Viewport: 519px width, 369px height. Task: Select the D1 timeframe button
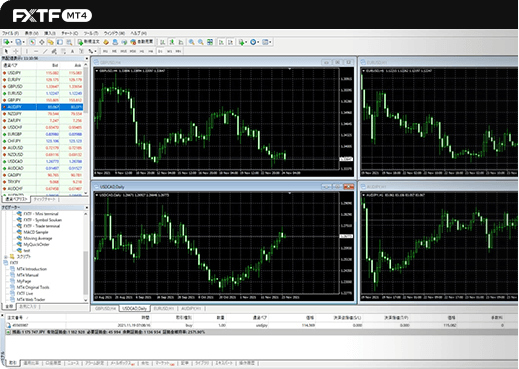click(160, 51)
